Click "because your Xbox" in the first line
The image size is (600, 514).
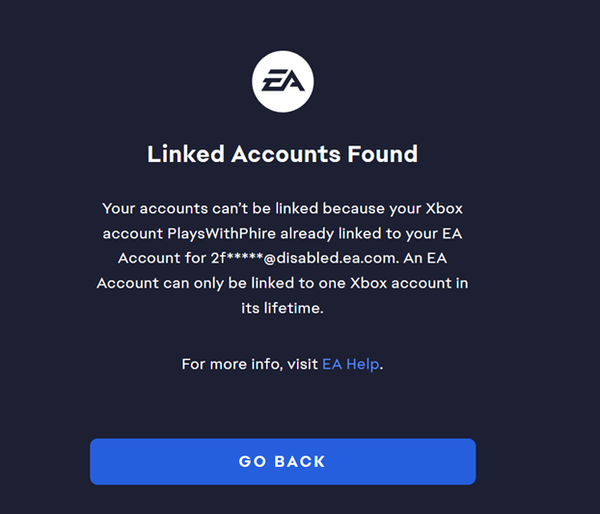(x=400, y=208)
